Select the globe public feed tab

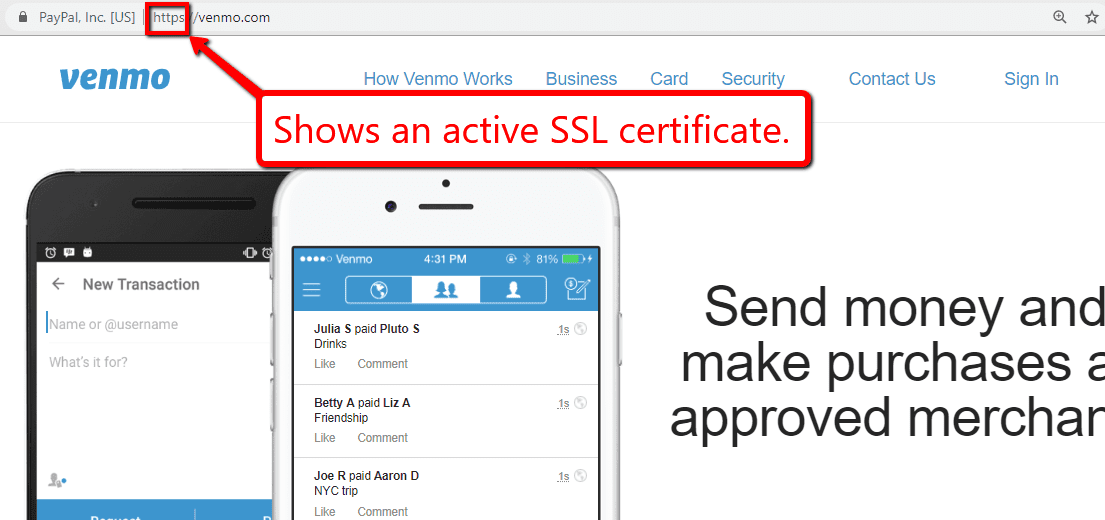click(379, 290)
